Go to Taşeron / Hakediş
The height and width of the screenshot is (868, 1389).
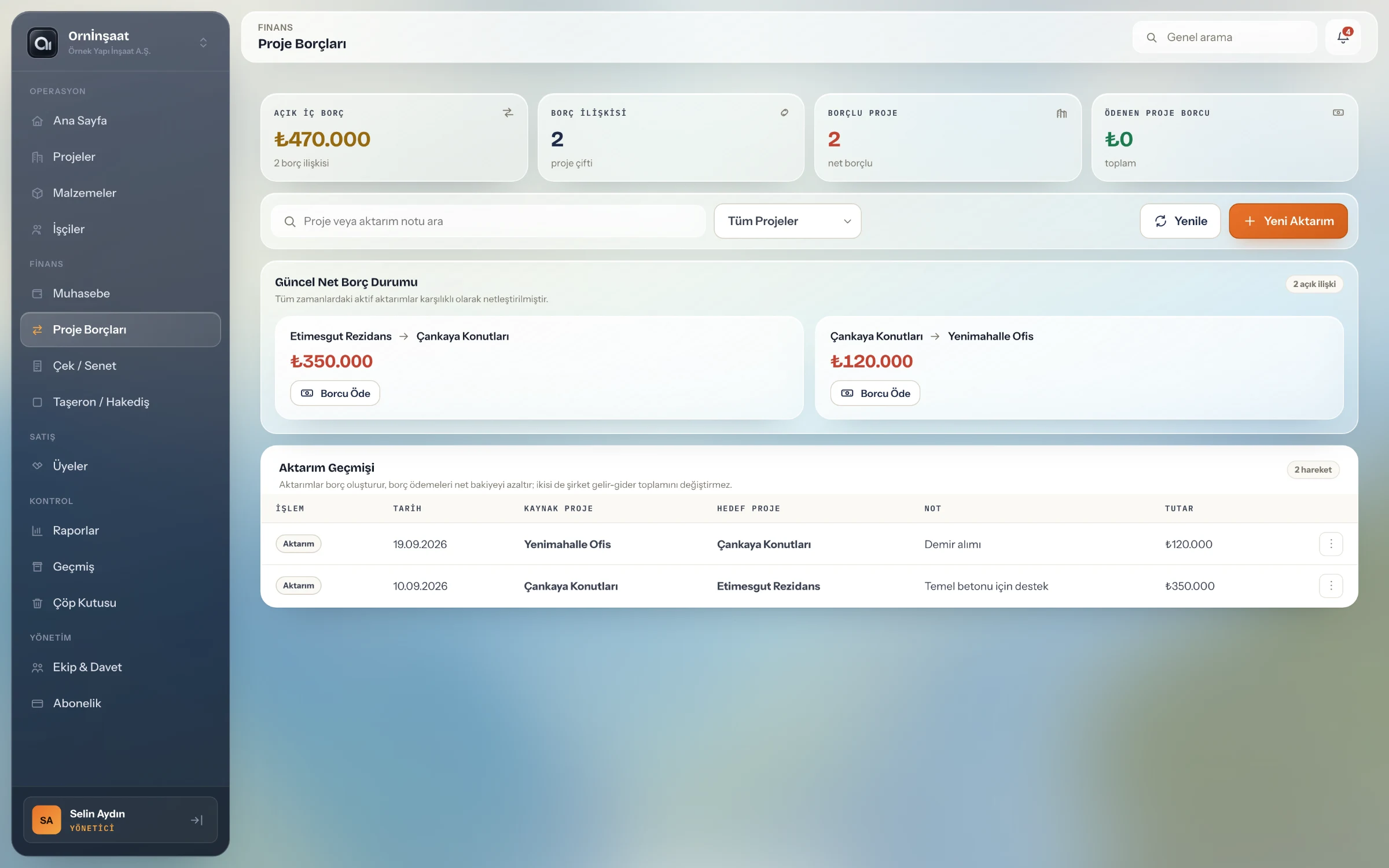[120, 402]
